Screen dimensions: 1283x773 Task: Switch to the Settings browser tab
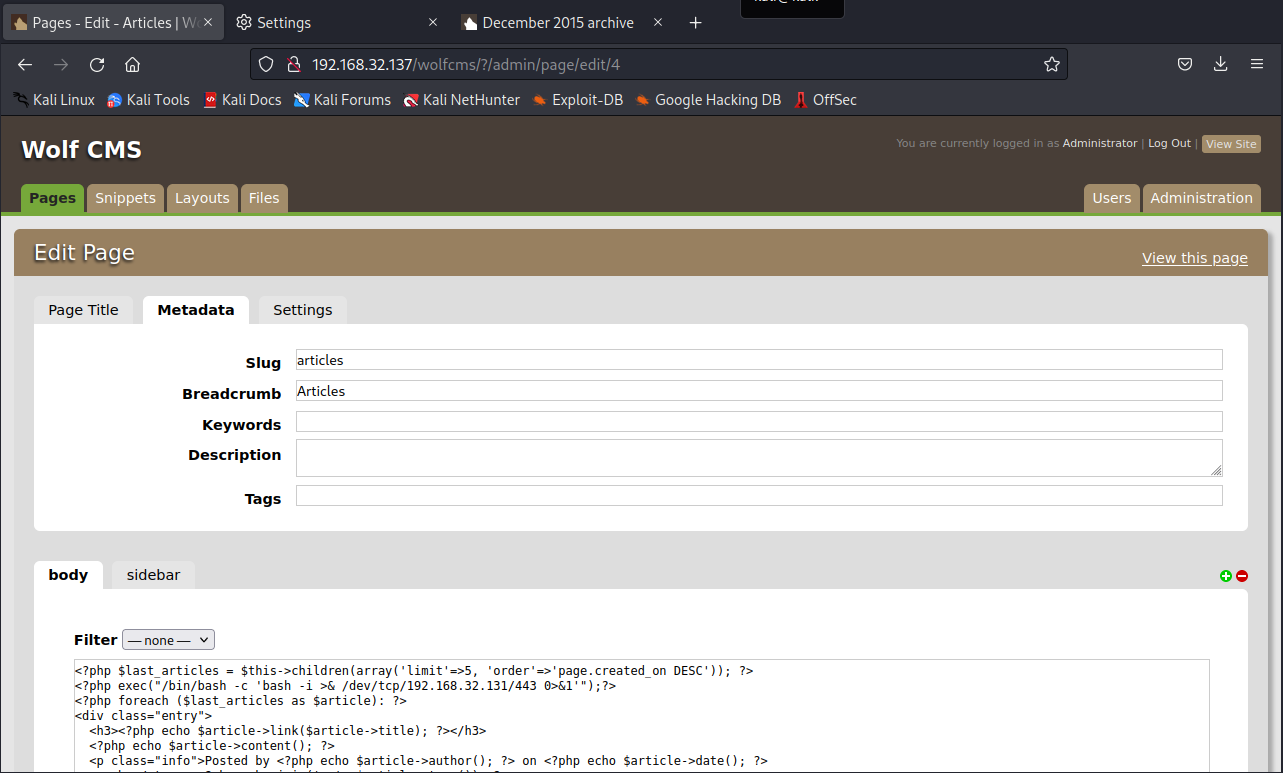tap(338, 23)
